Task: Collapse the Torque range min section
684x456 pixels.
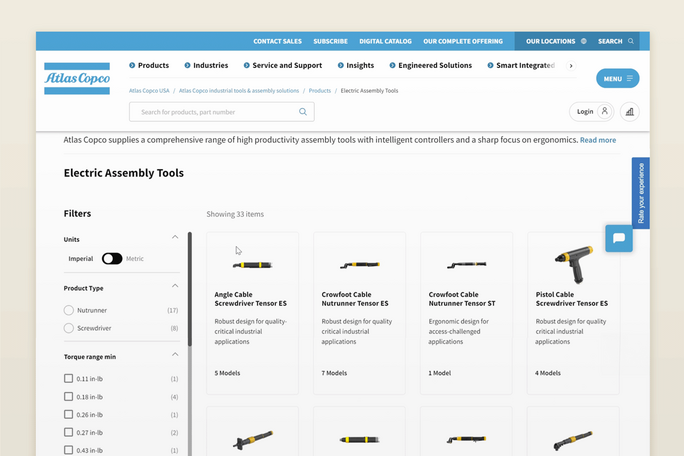Action: [175, 355]
